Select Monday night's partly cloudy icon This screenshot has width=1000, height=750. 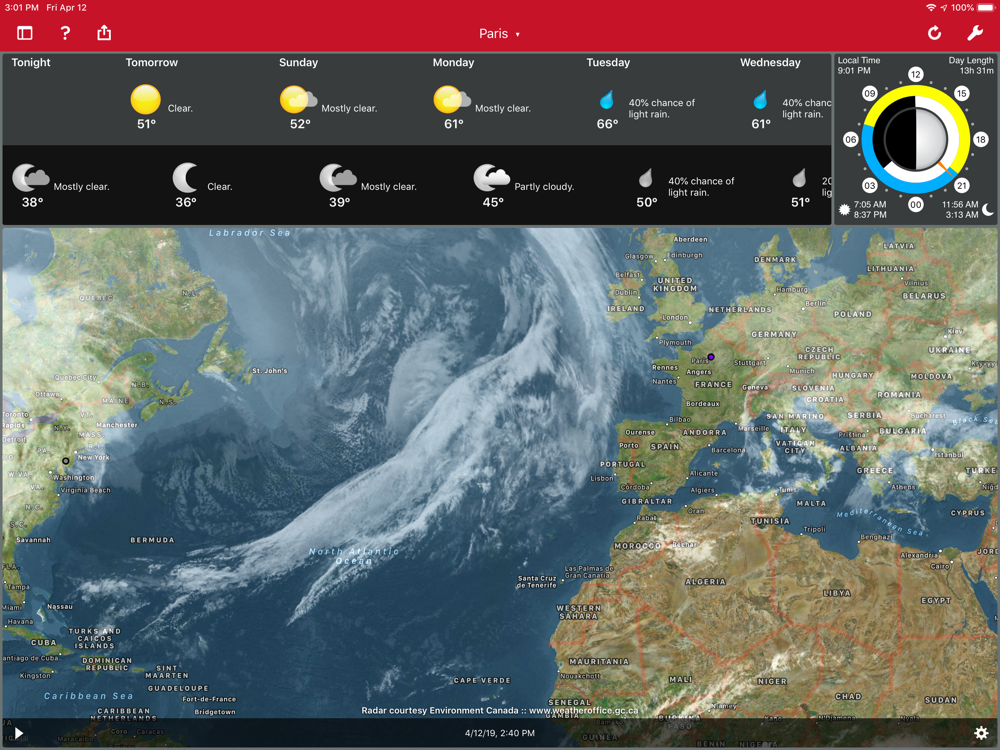click(x=491, y=178)
